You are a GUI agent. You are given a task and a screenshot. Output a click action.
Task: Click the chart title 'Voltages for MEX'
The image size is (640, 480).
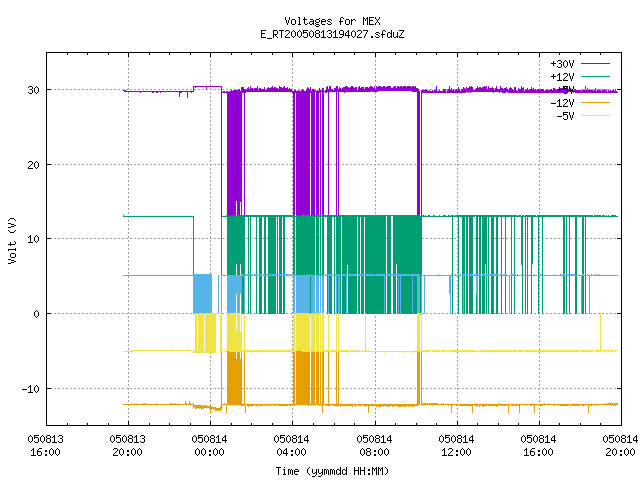[x=332, y=21]
